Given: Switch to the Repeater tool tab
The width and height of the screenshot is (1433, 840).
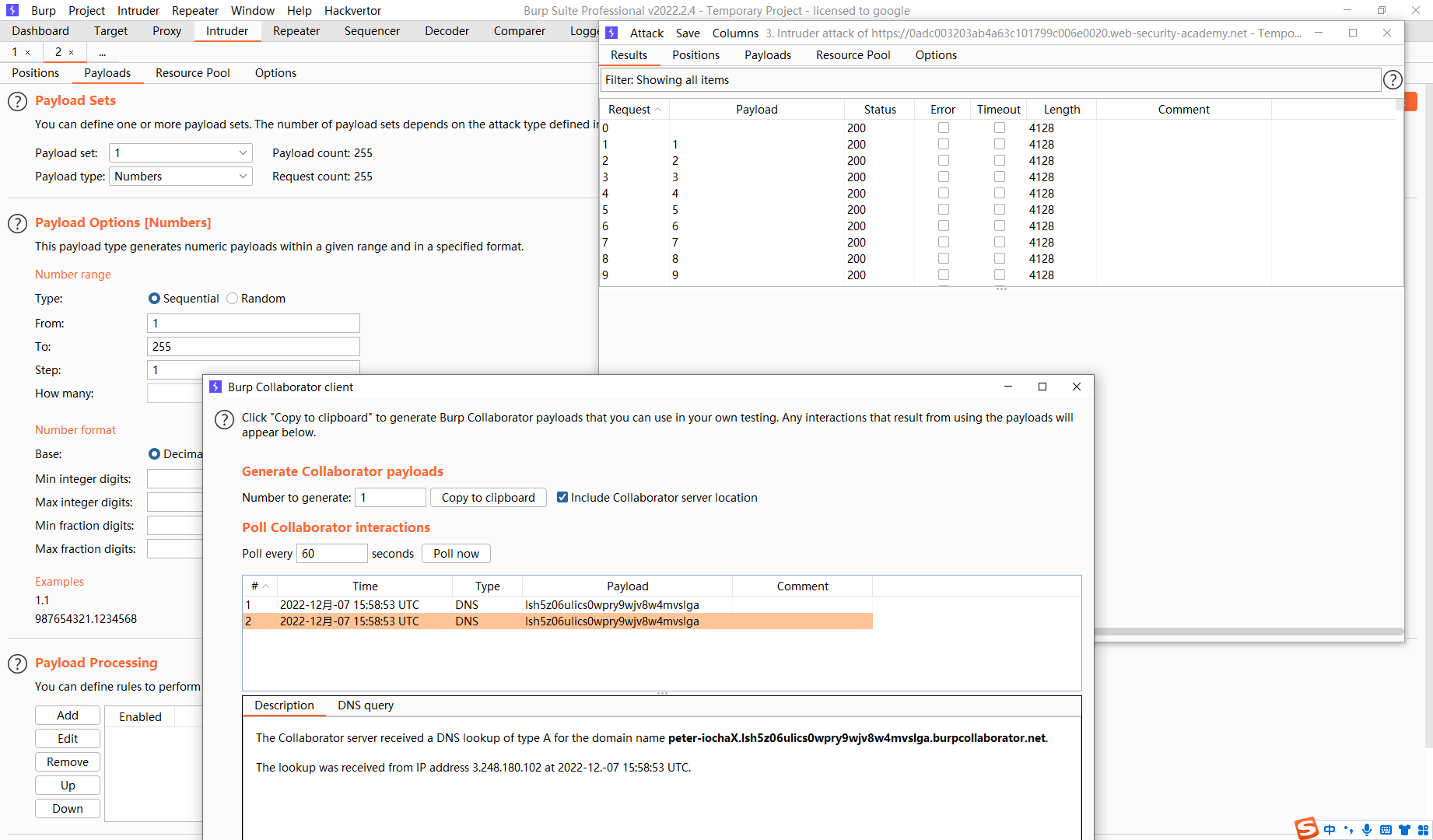Looking at the screenshot, I should pyautogui.click(x=296, y=31).
